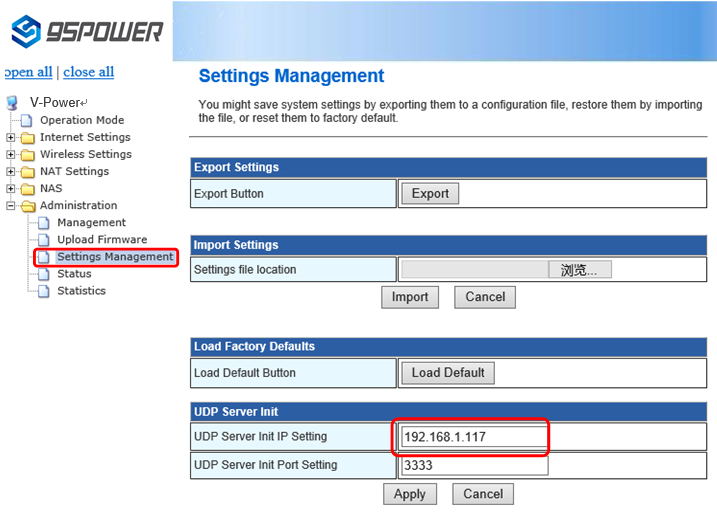The width and height of the screenshot is (717, 512).
Task: Click the Upload Firmware page icon
Action: coord(44,240)
